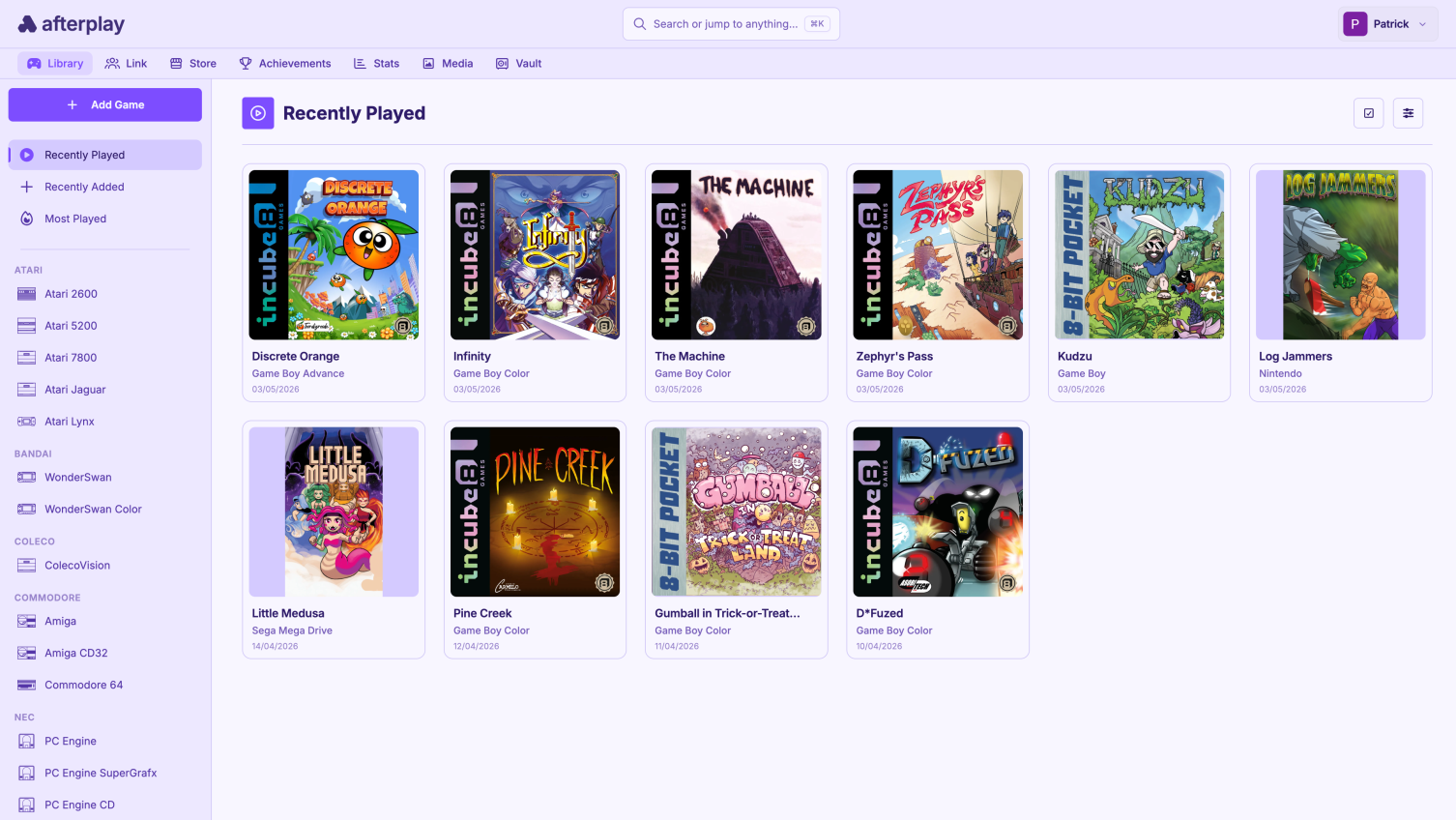
Task: Open the Atari 2600 label in sidebar
Action: tap(71, 294)
